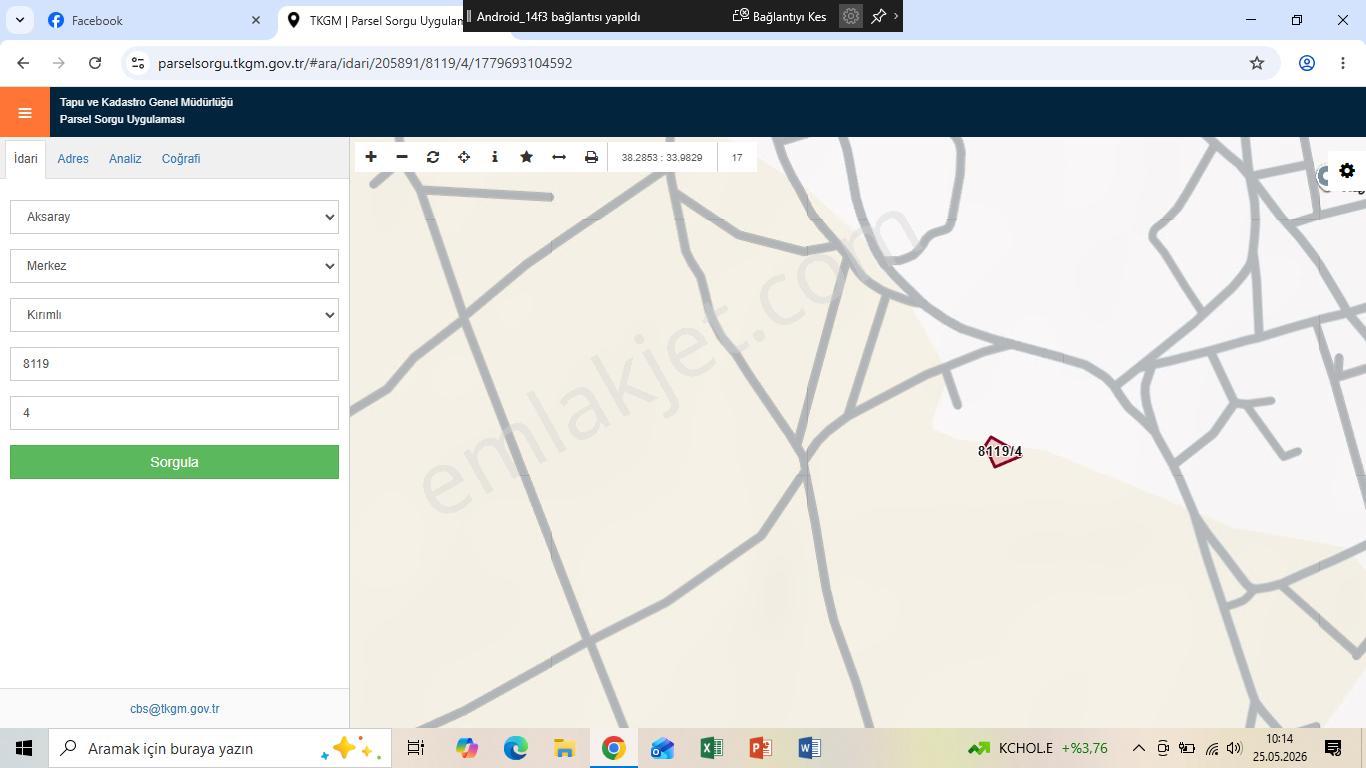Viewport: 1366px width, 768px height.
Task: Expand the Aksaray province dropdown
Action: [174, 217]
